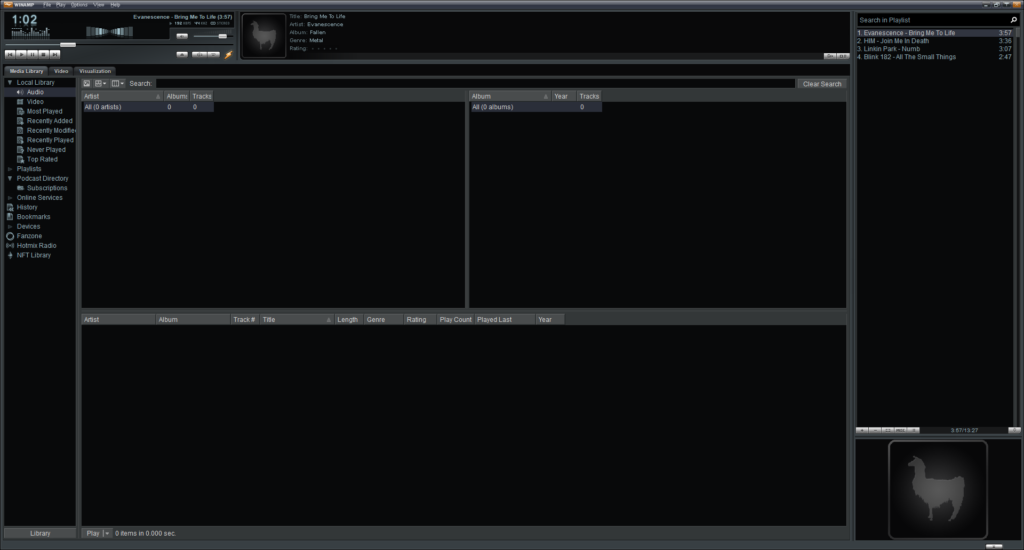Screen dimensions: 1024x550
Task: Click the lightning bolt Winamp icon
Action: tap(229, 54)
